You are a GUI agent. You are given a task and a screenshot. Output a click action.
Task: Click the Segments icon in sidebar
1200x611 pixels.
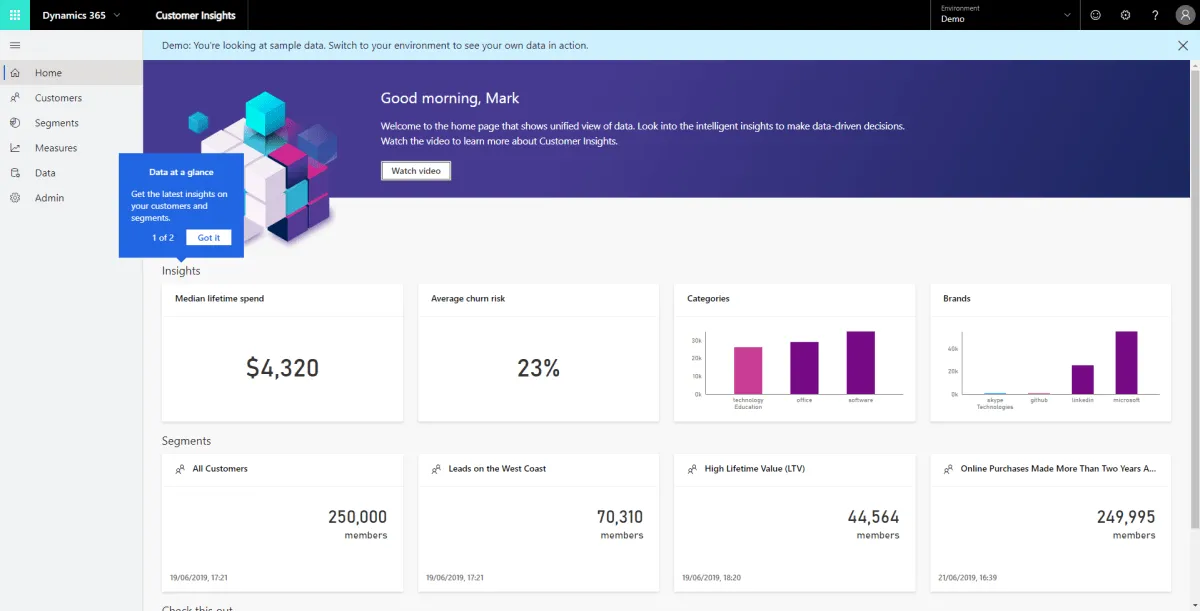coord(15,123)
